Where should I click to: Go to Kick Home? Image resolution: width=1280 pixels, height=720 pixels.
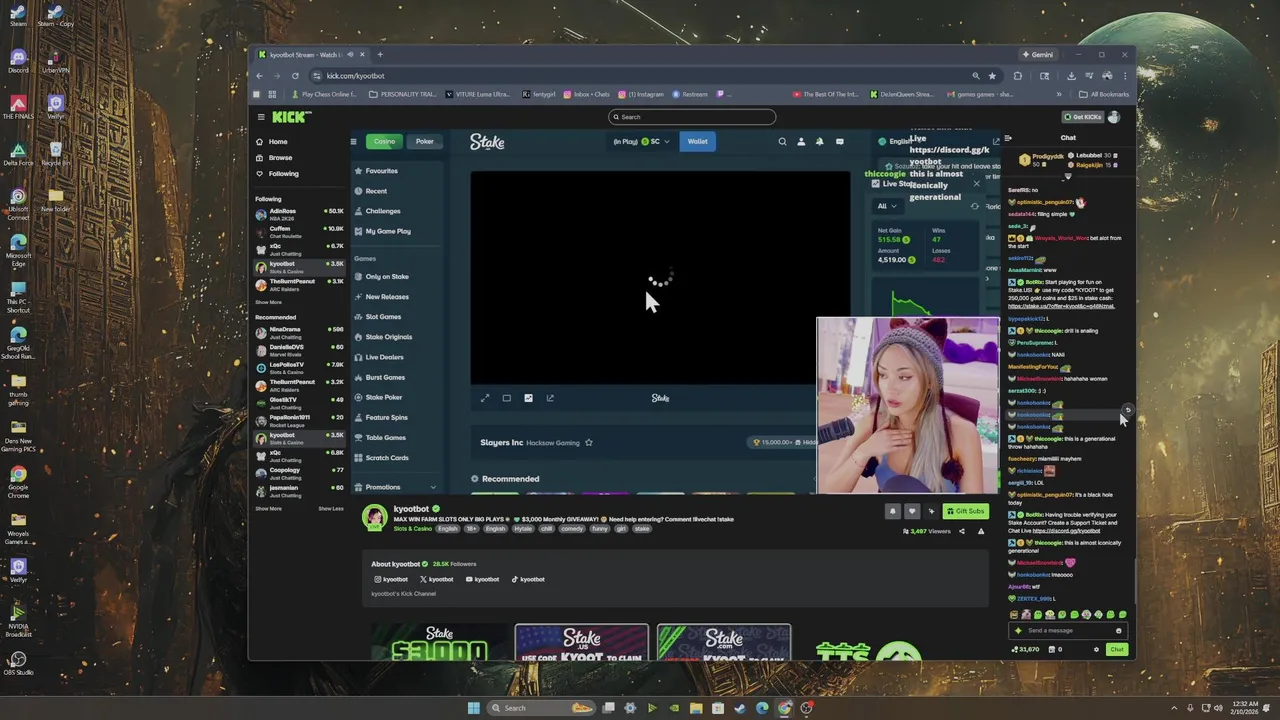click(x=271, y=142)
